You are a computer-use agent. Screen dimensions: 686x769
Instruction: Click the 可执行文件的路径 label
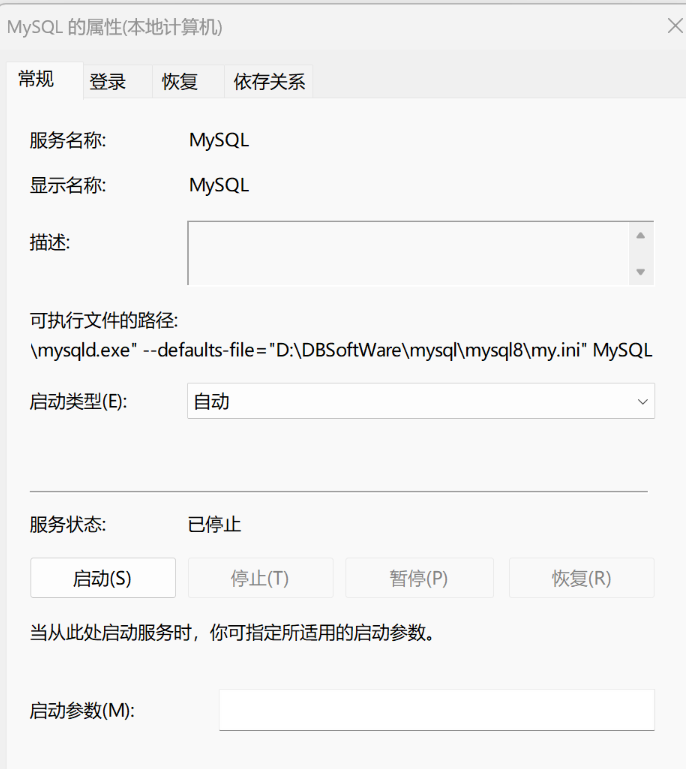pos(104,321)
